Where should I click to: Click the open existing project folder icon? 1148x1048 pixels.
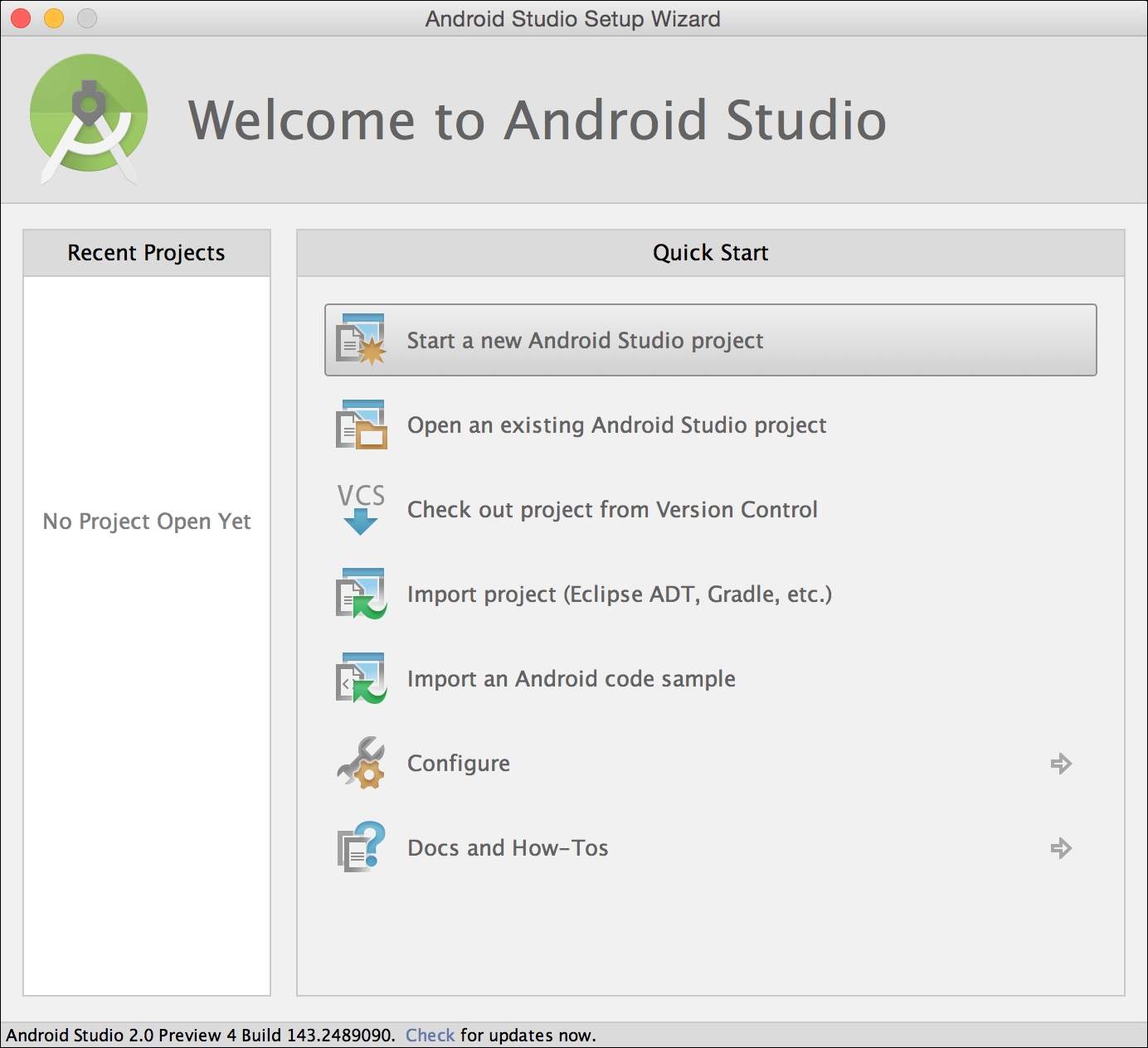pyautogui.click(x=361, y=425)
